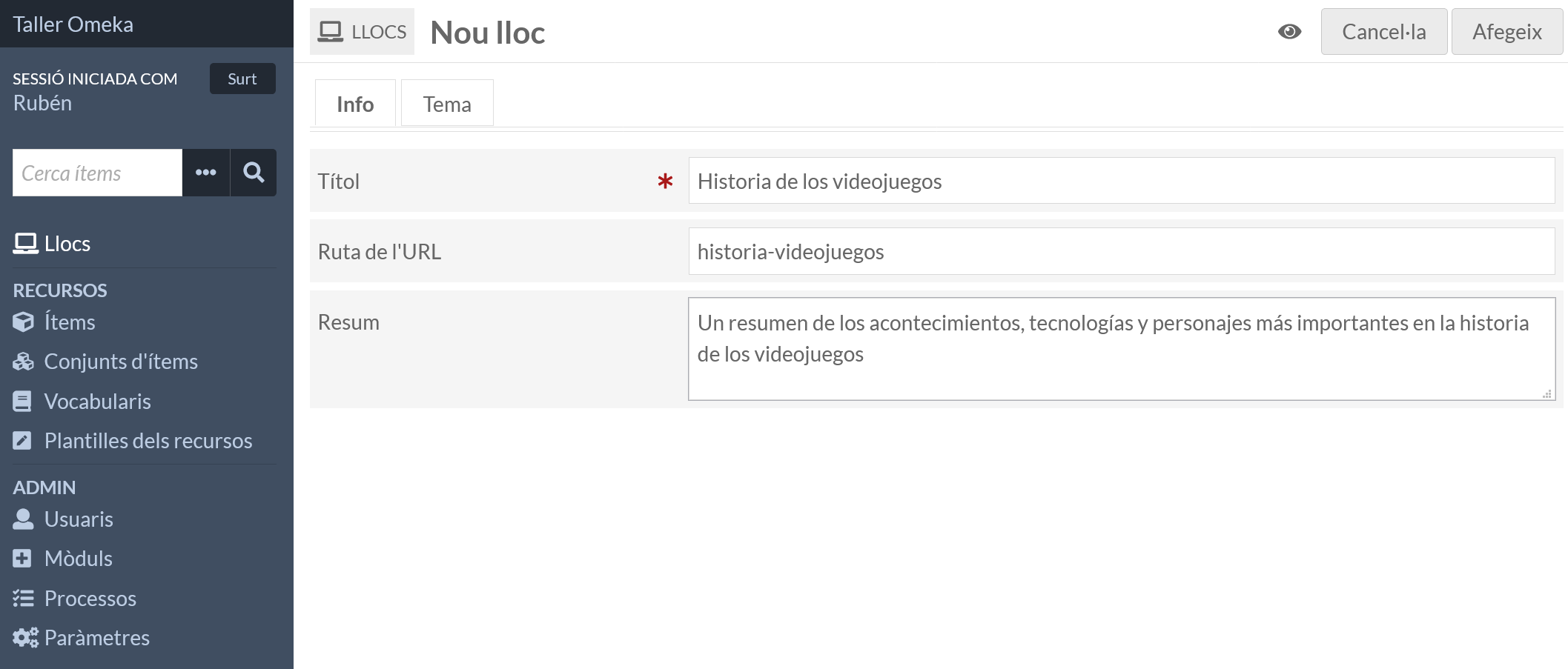The width and height of the screenshot is (1568, 669).
Task: Switch to the Tema tab
Action: click(x=446, y=103)
